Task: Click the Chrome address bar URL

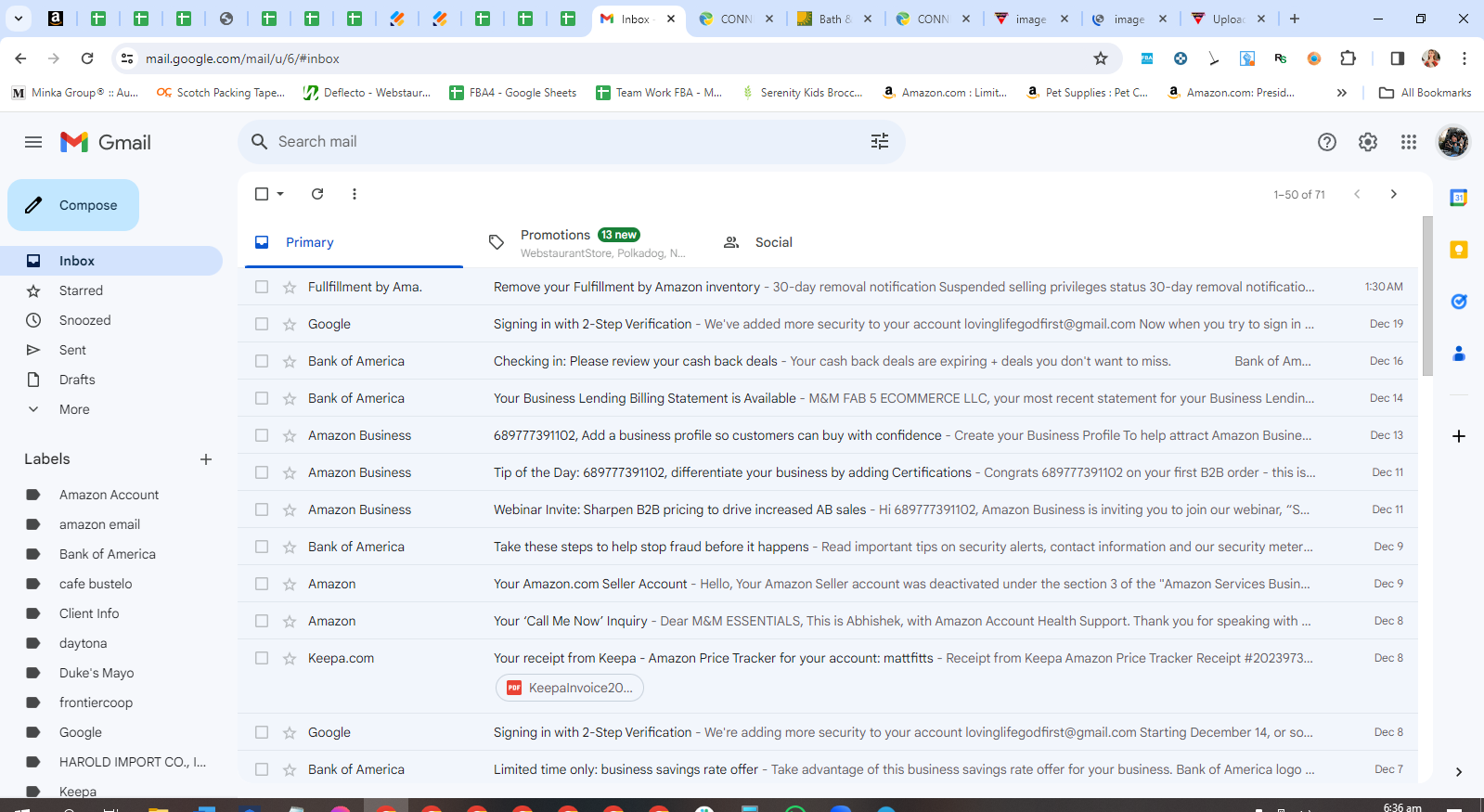Action: point(242,58)
